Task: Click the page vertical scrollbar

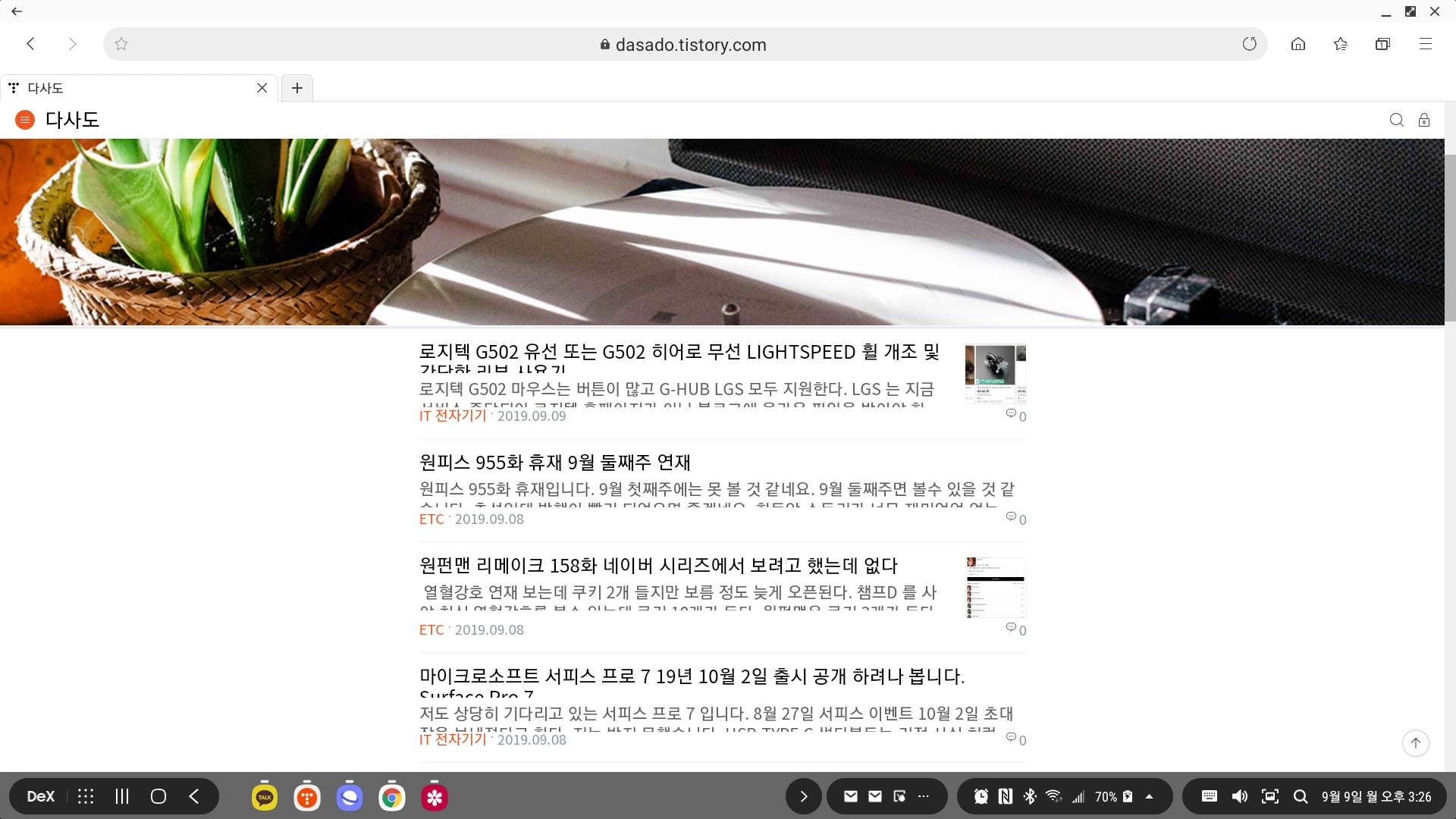Action: point(1450,239)
